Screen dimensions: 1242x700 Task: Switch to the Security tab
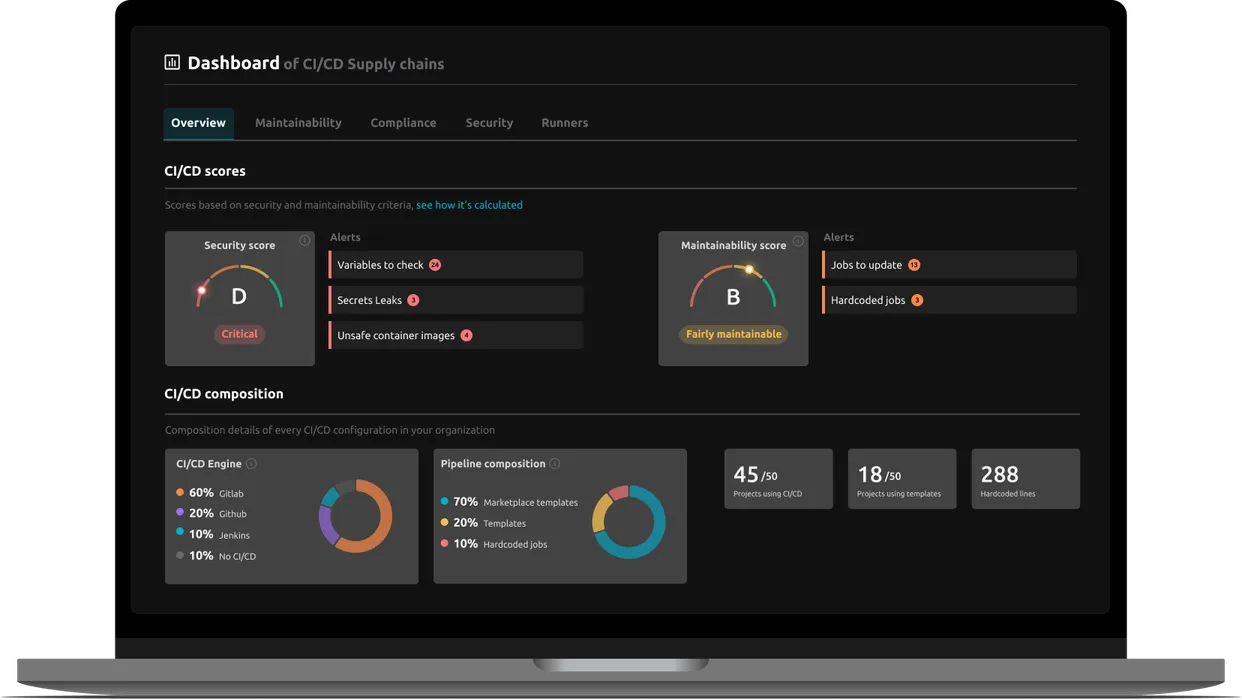coord(489,122)
